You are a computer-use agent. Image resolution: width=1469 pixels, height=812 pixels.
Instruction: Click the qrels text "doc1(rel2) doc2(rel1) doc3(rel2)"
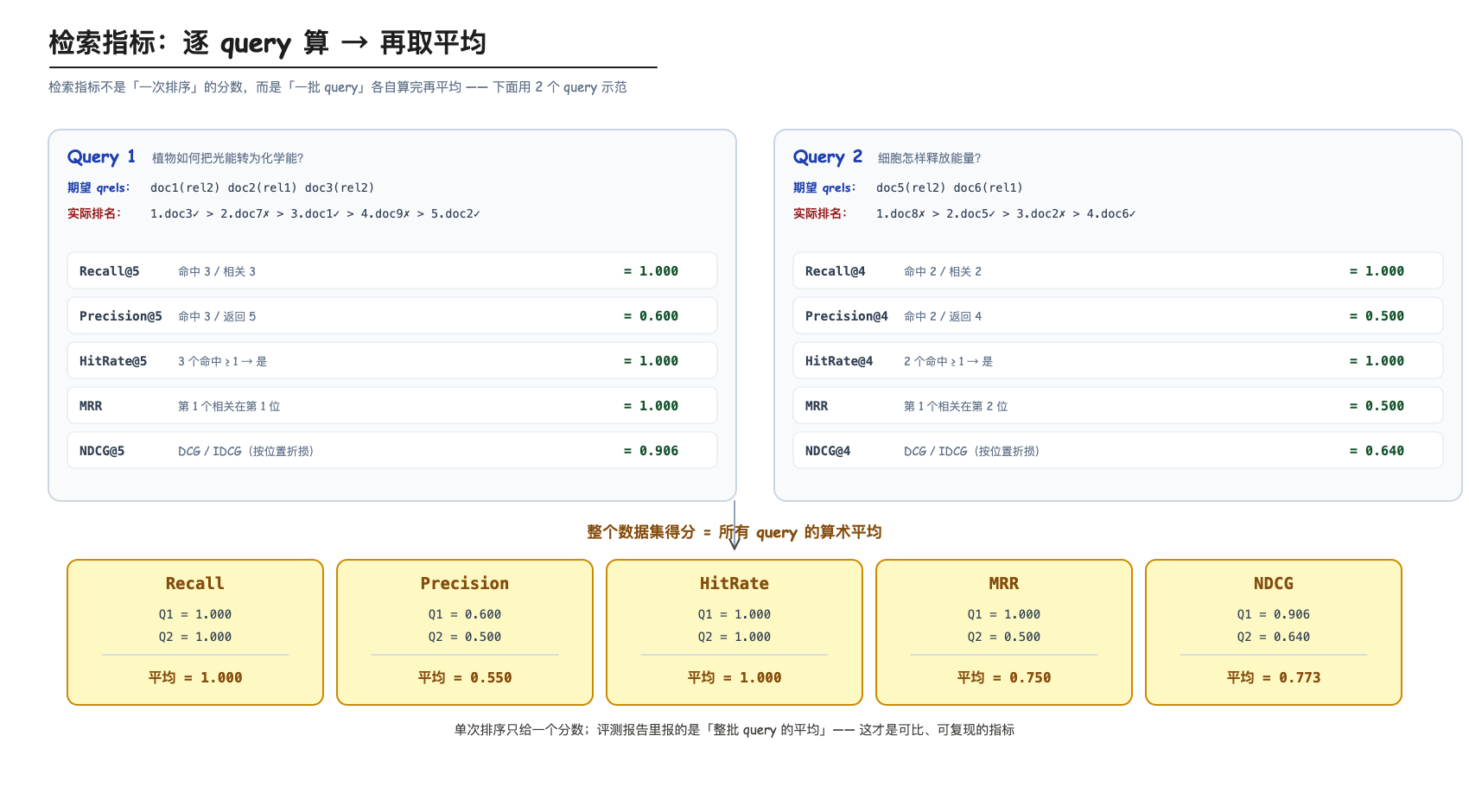point(263,187)
